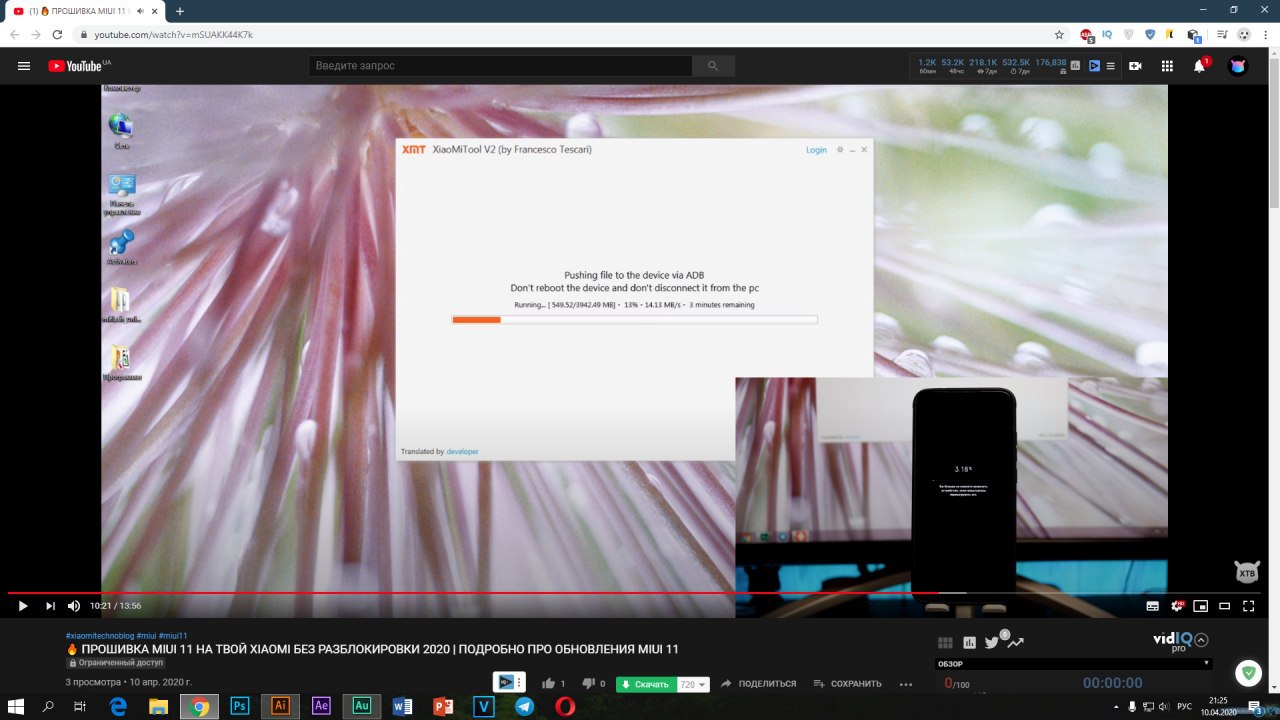Open the three-dot more actions menu

click(906, 684)
